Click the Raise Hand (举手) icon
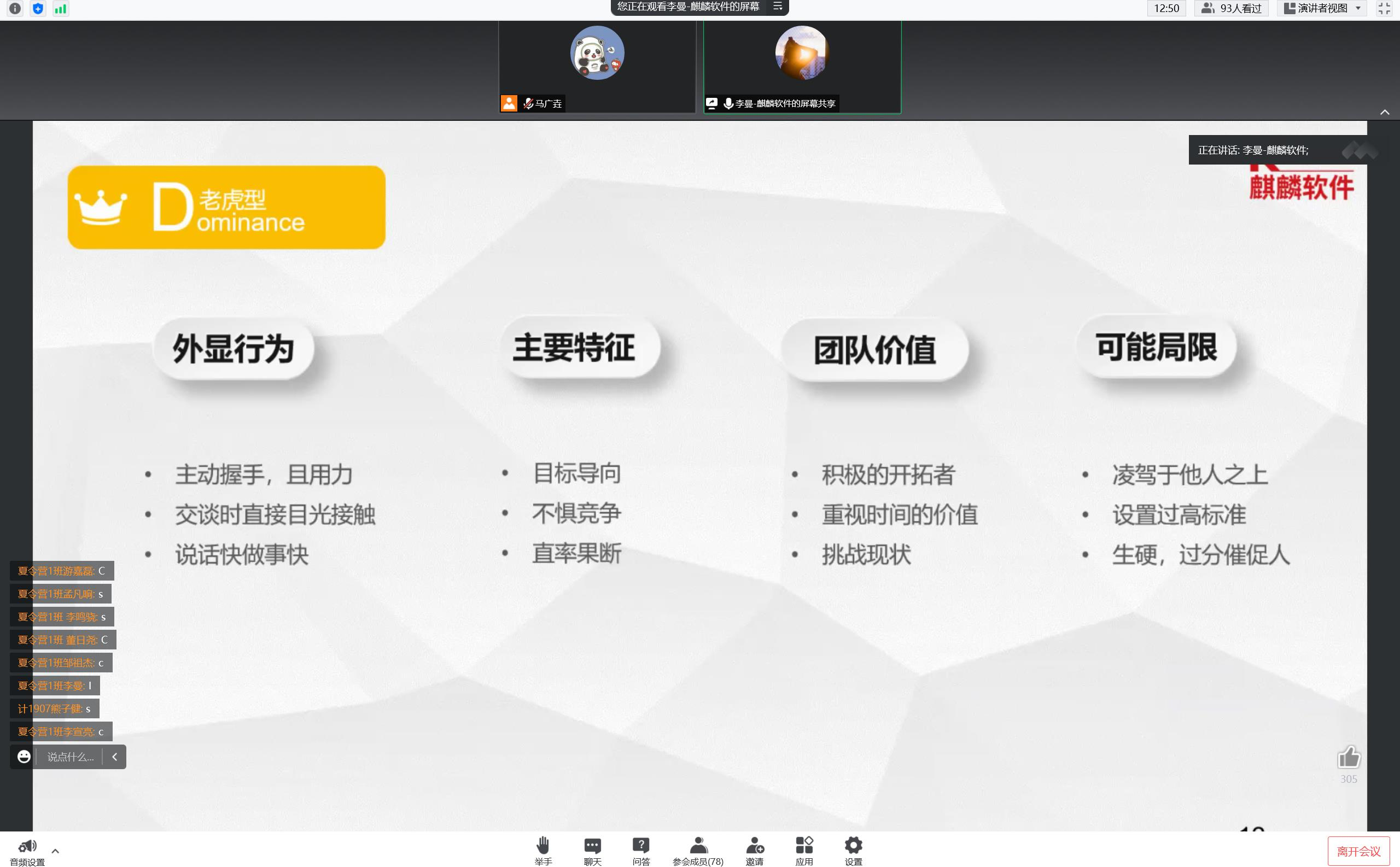The image size is (1400, 867). [x=542, y=846]
